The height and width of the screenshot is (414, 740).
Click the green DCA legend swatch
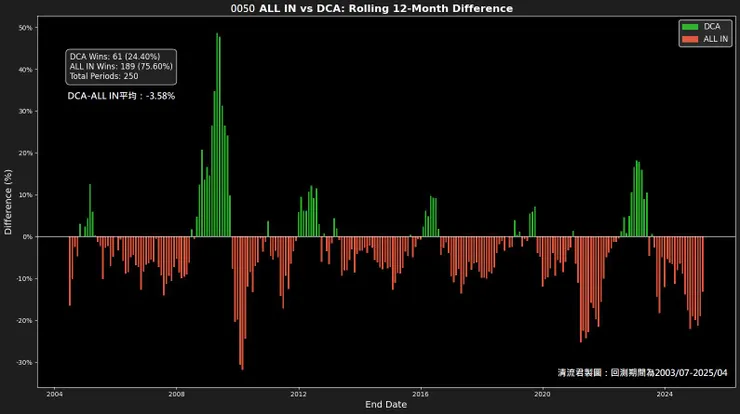[690, 27]
